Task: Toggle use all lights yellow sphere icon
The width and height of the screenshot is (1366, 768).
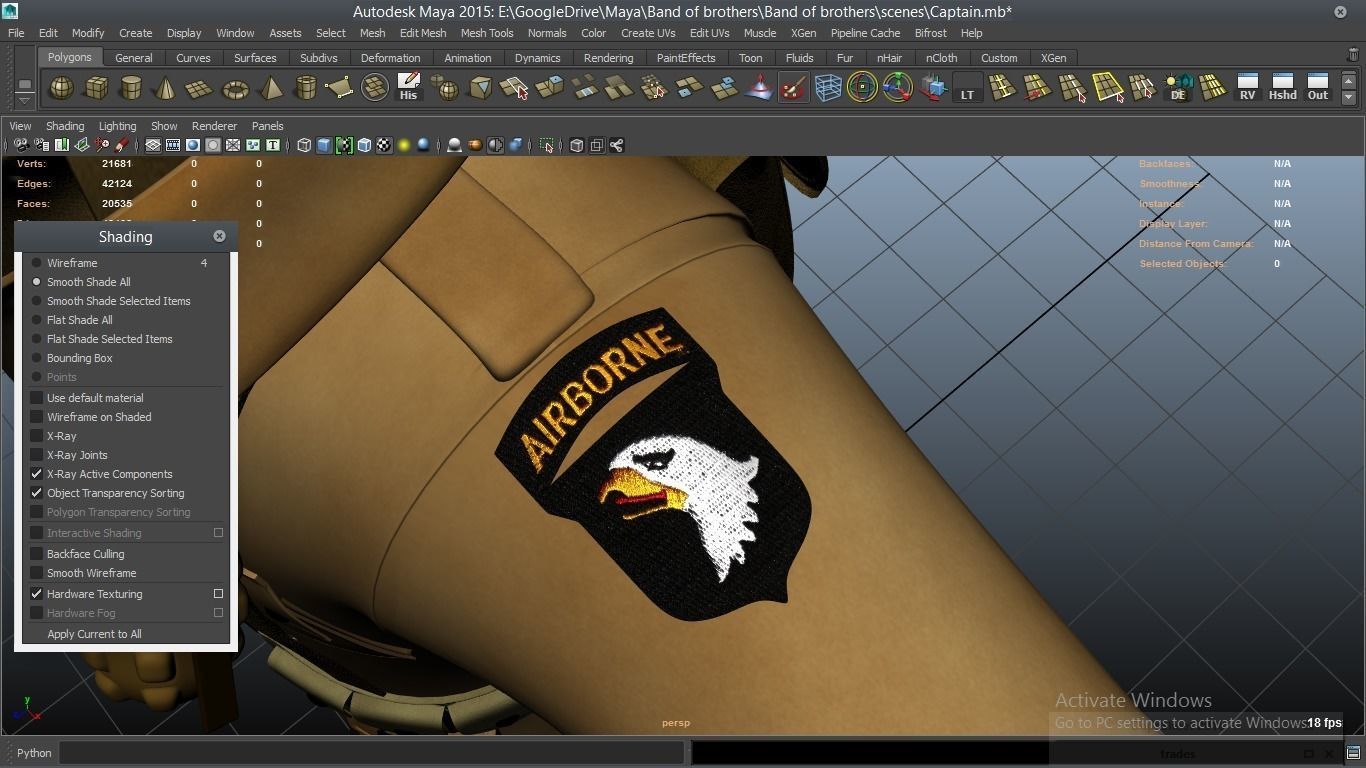Action: (x=404, y=146)
